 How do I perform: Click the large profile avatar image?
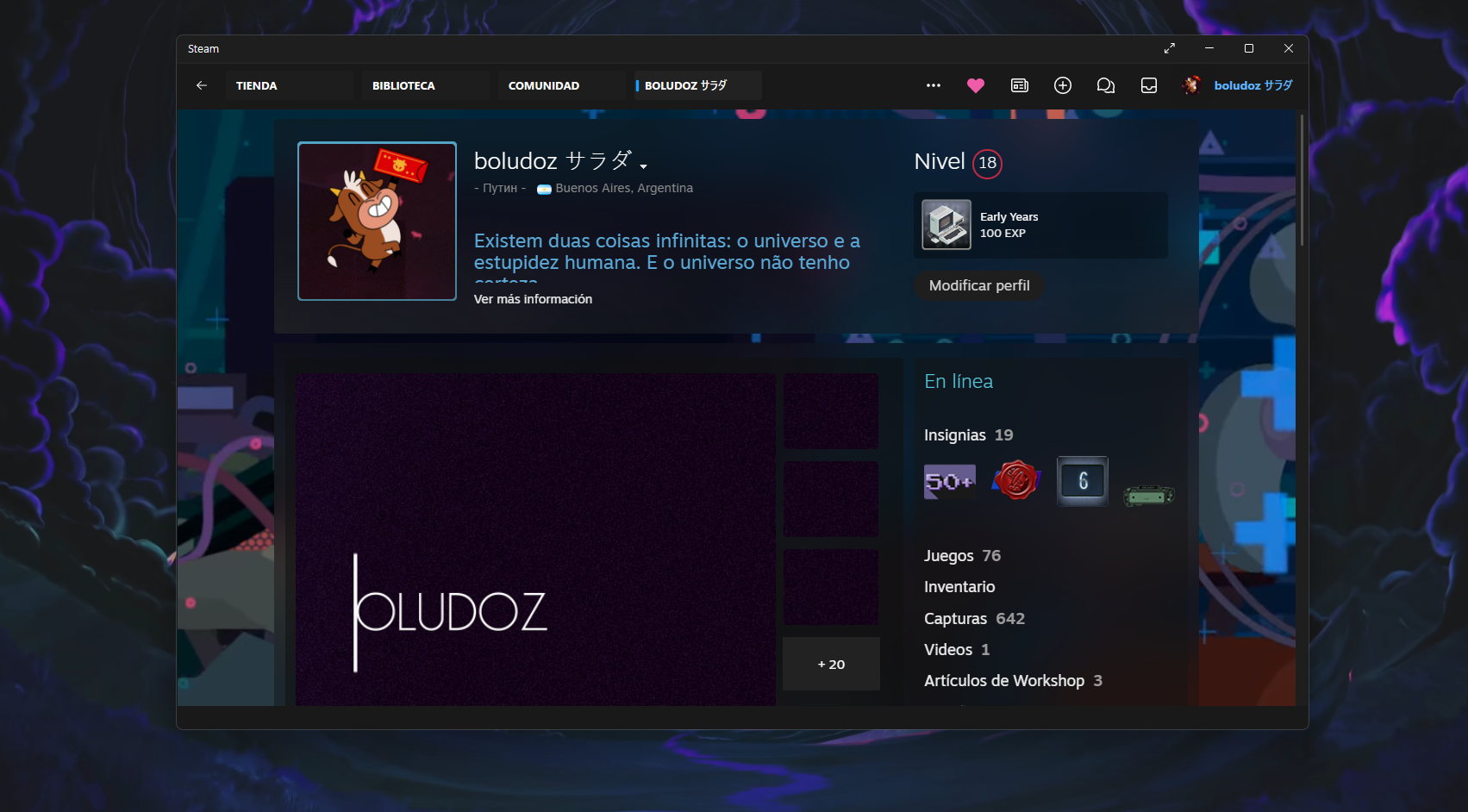pos(377,221)
